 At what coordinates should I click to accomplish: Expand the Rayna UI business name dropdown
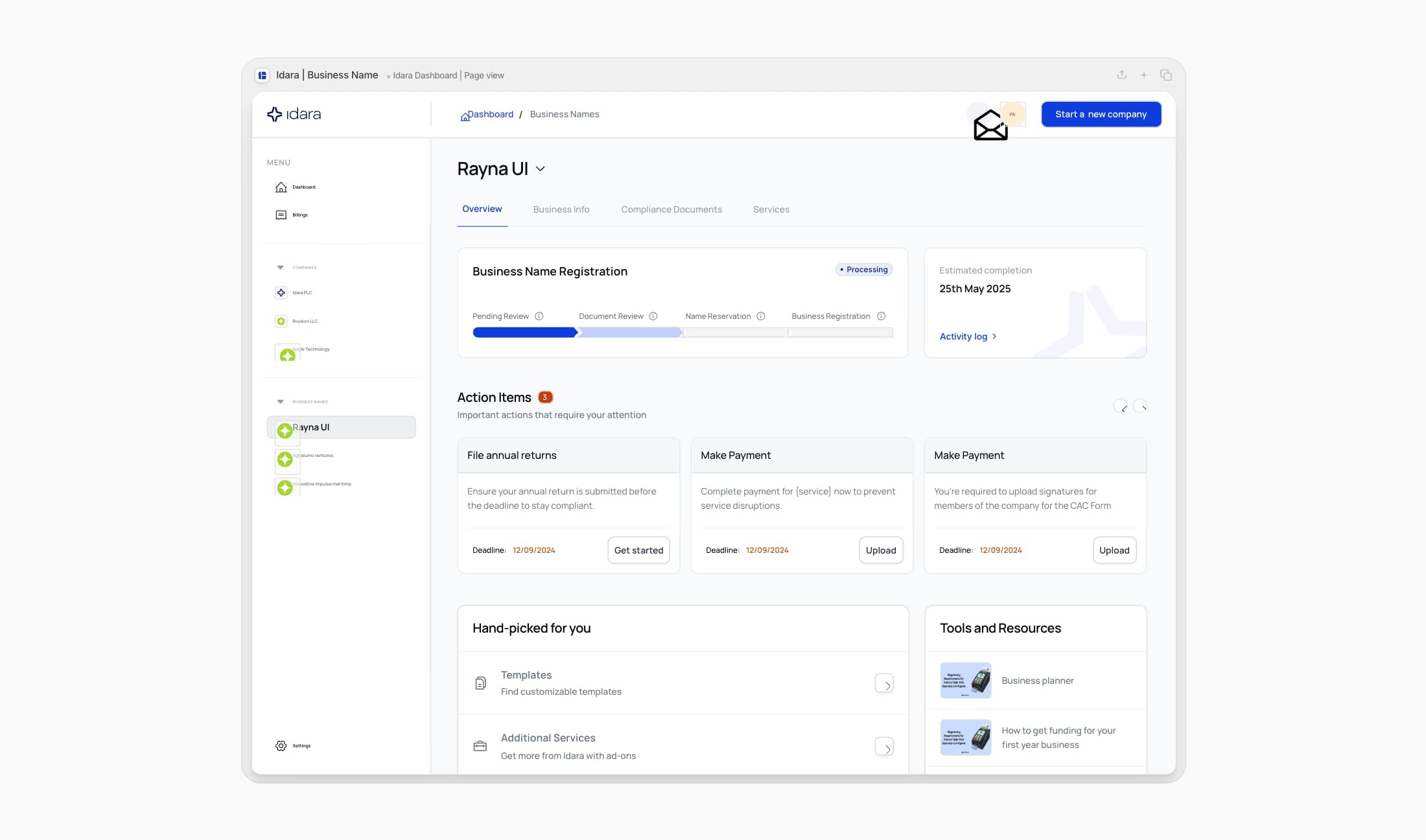pos(541,169)
